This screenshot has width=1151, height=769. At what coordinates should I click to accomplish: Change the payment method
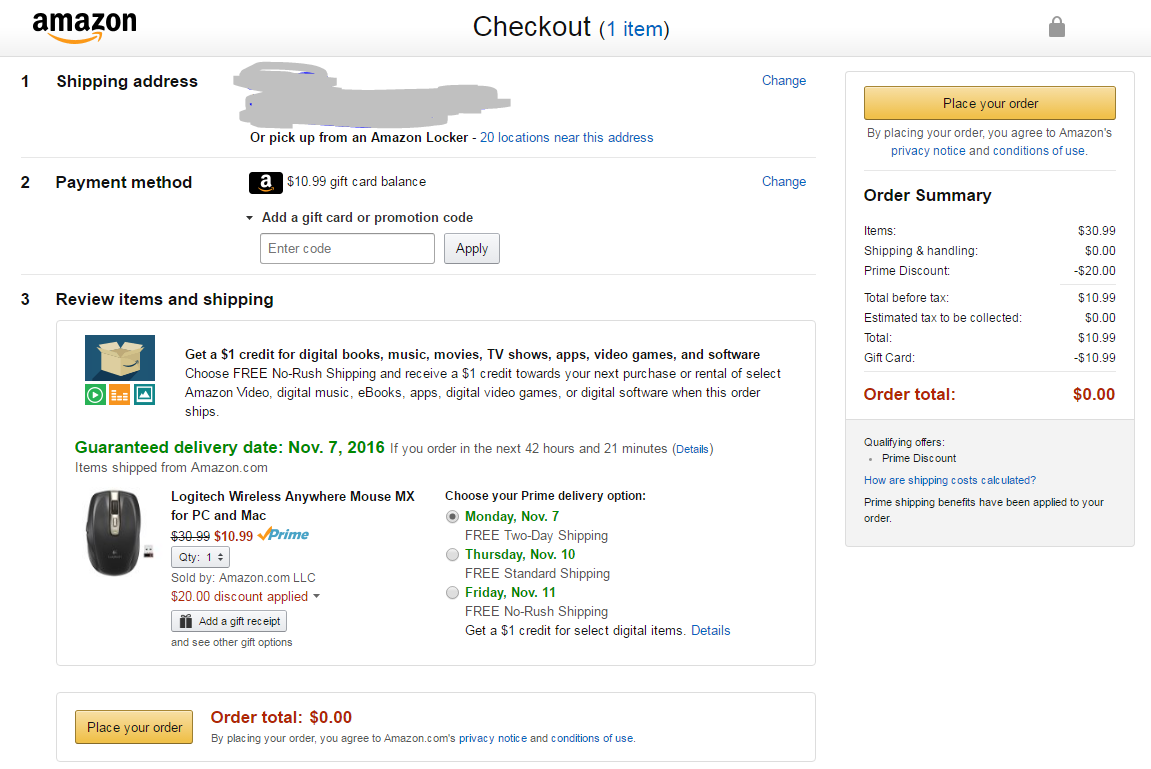783,182
